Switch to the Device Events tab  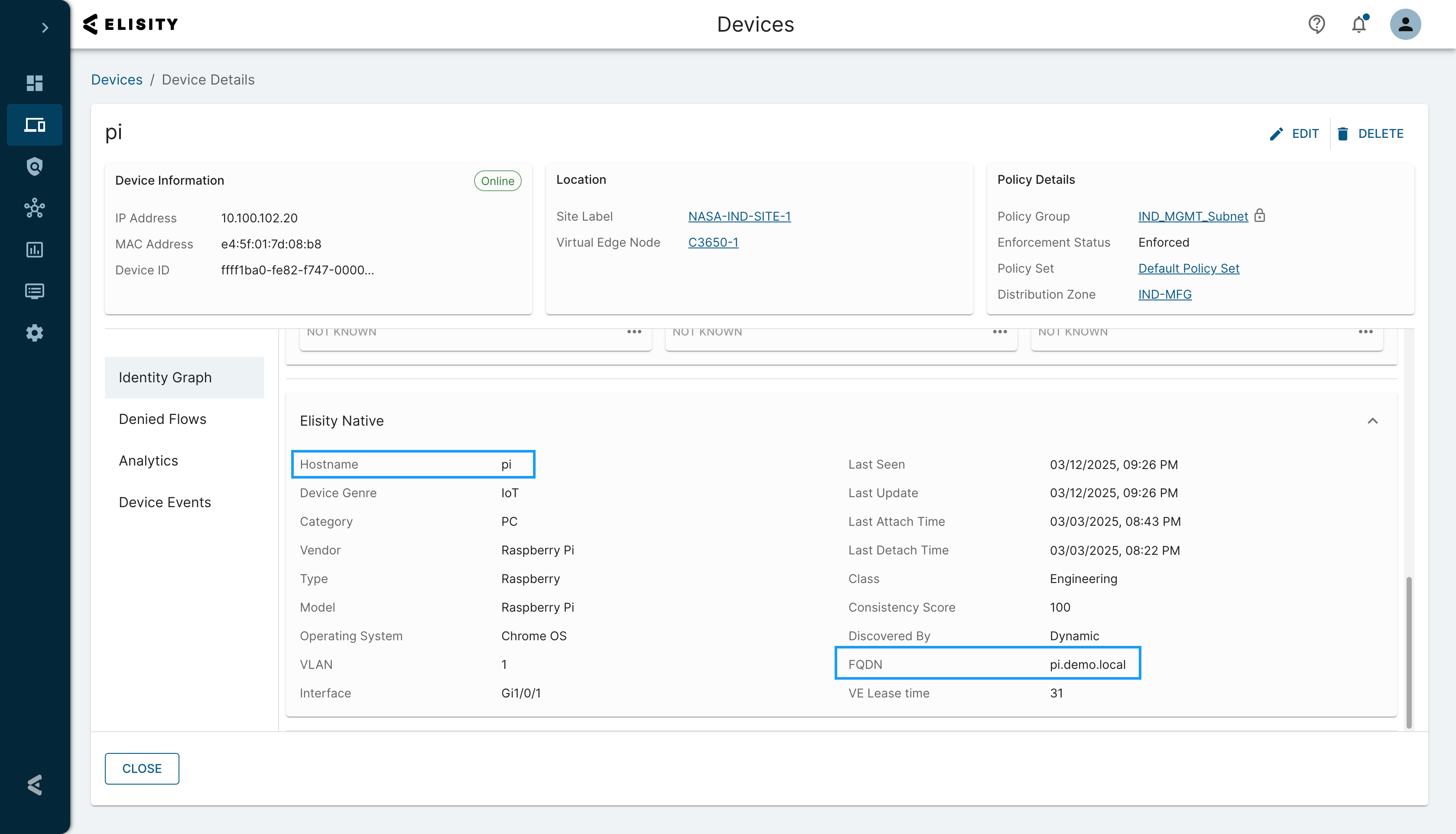164,502
